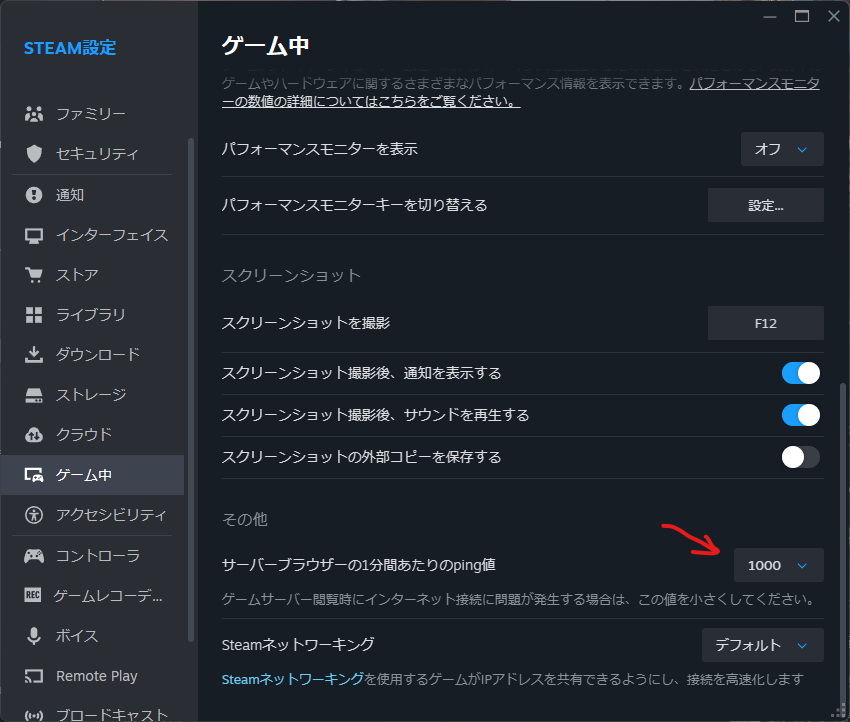Click the アクセシビリティ accessibility icon

coord(34,515)
